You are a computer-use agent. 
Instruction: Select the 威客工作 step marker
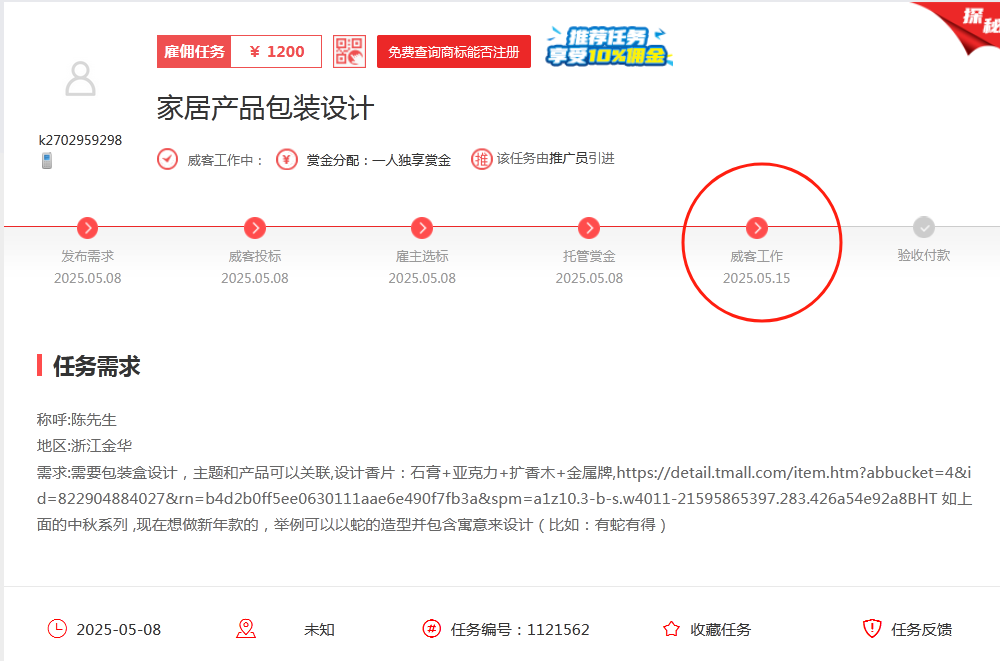click(x=757, y=228)
